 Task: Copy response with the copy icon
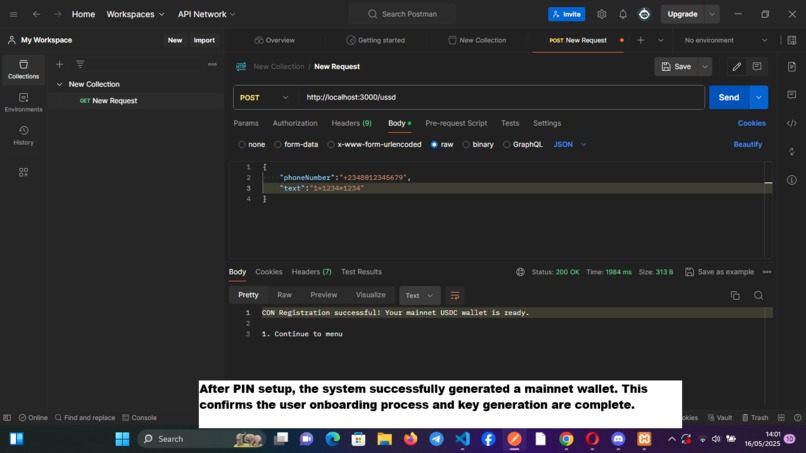tap(735, 296)
